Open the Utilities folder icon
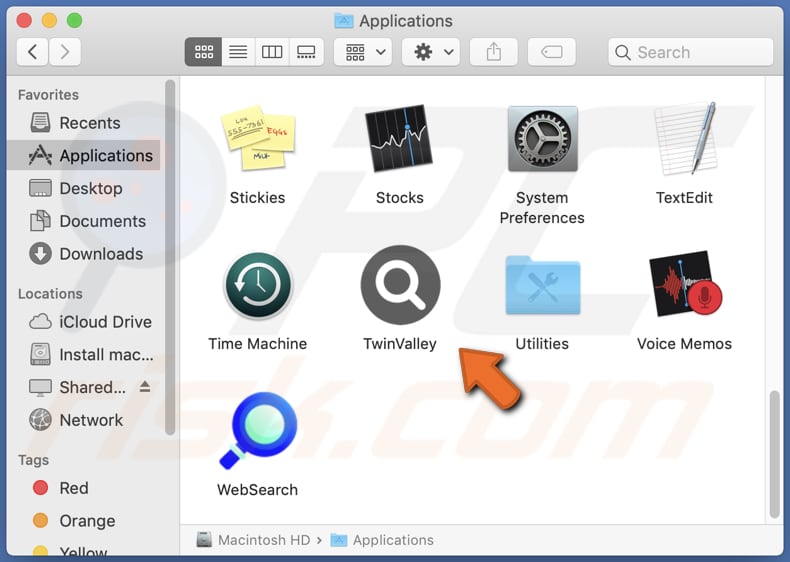Screen dimensions: 790x562 coord(543,285)
